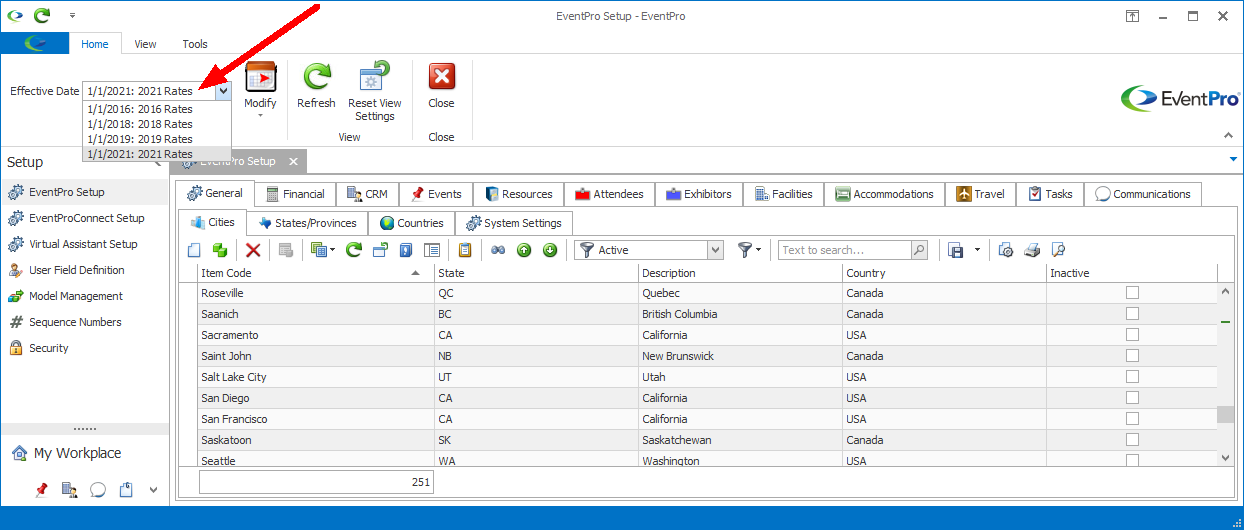Open the Financial tab
The width and height of the screenshot is (1244, 530).
(294, 194)
